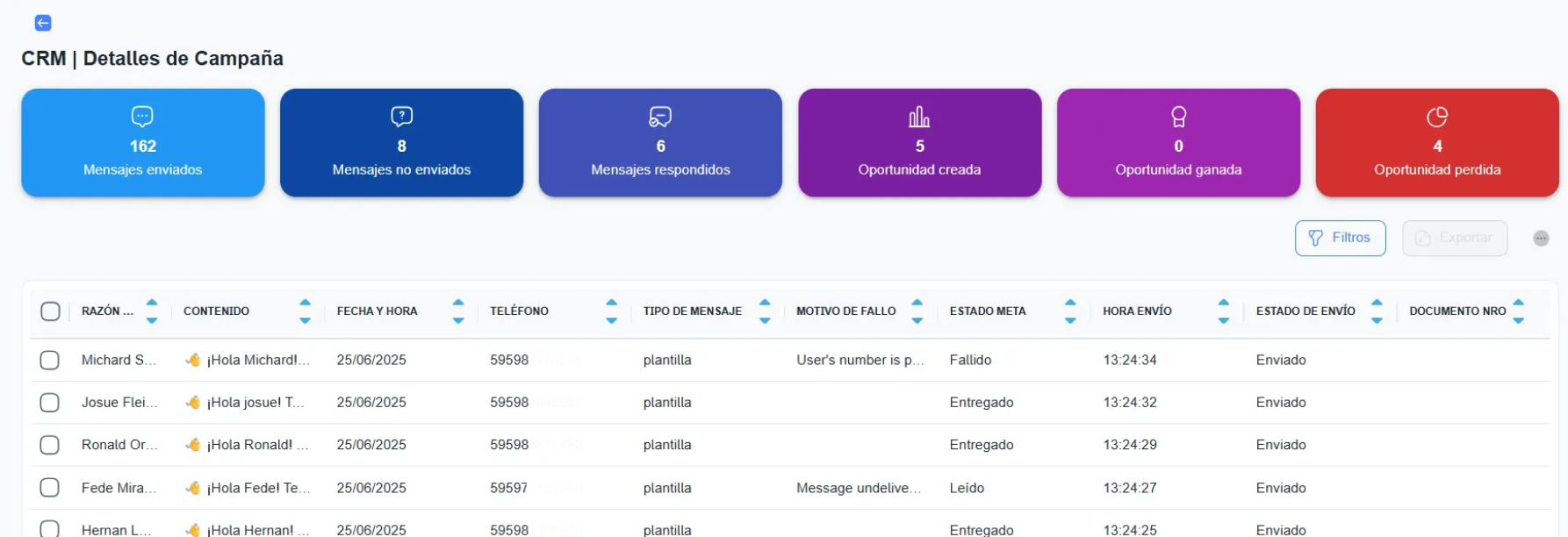
Task: Click the Mensajes respondidos reply icon
Action: (660, 117)
